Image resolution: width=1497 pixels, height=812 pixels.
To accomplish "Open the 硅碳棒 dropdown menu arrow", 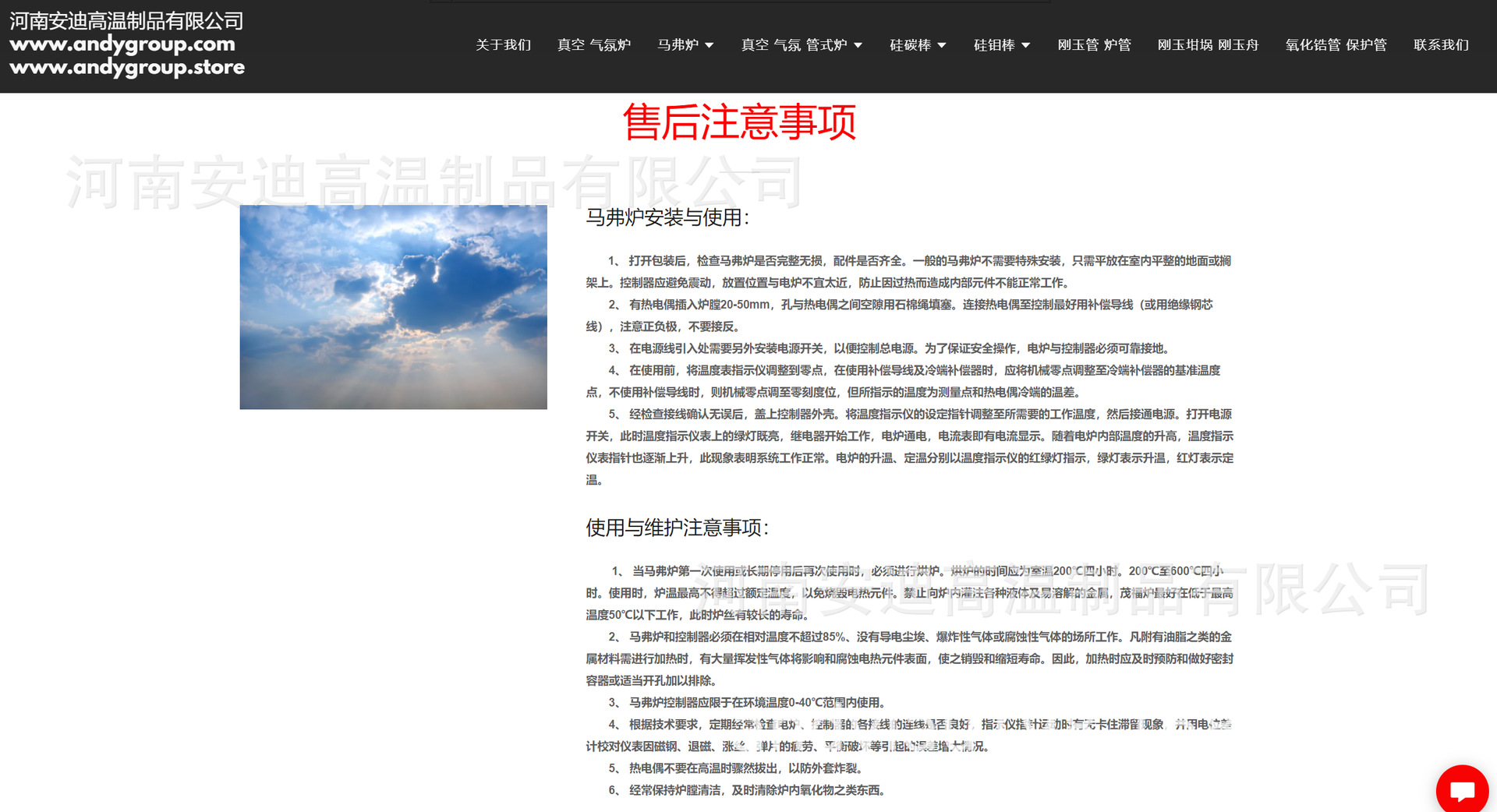I will [x=942, y=46].
